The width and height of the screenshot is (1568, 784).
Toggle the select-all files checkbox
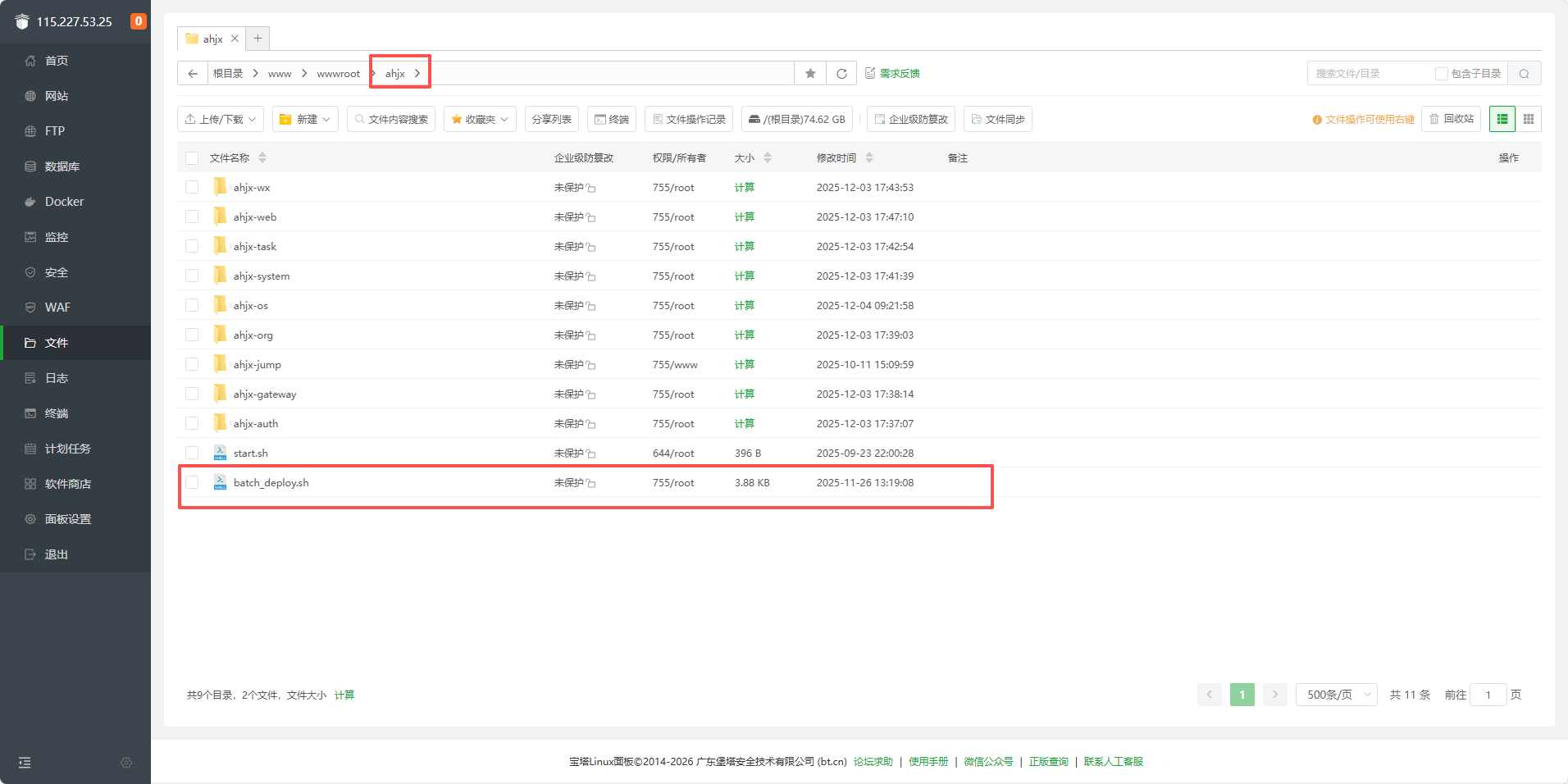[192, 158]
